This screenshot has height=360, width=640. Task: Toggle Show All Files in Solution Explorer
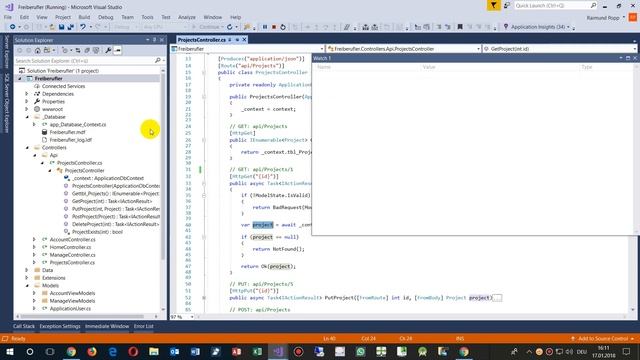tap(96, 50)
